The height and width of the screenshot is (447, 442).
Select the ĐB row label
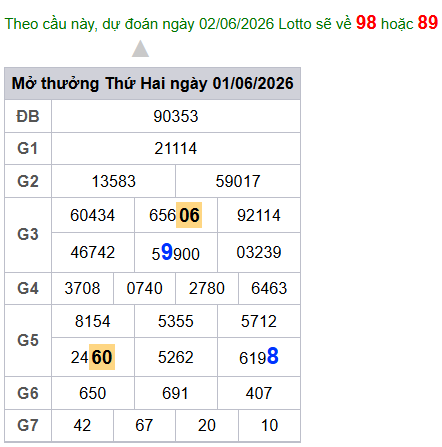(28, 117)
